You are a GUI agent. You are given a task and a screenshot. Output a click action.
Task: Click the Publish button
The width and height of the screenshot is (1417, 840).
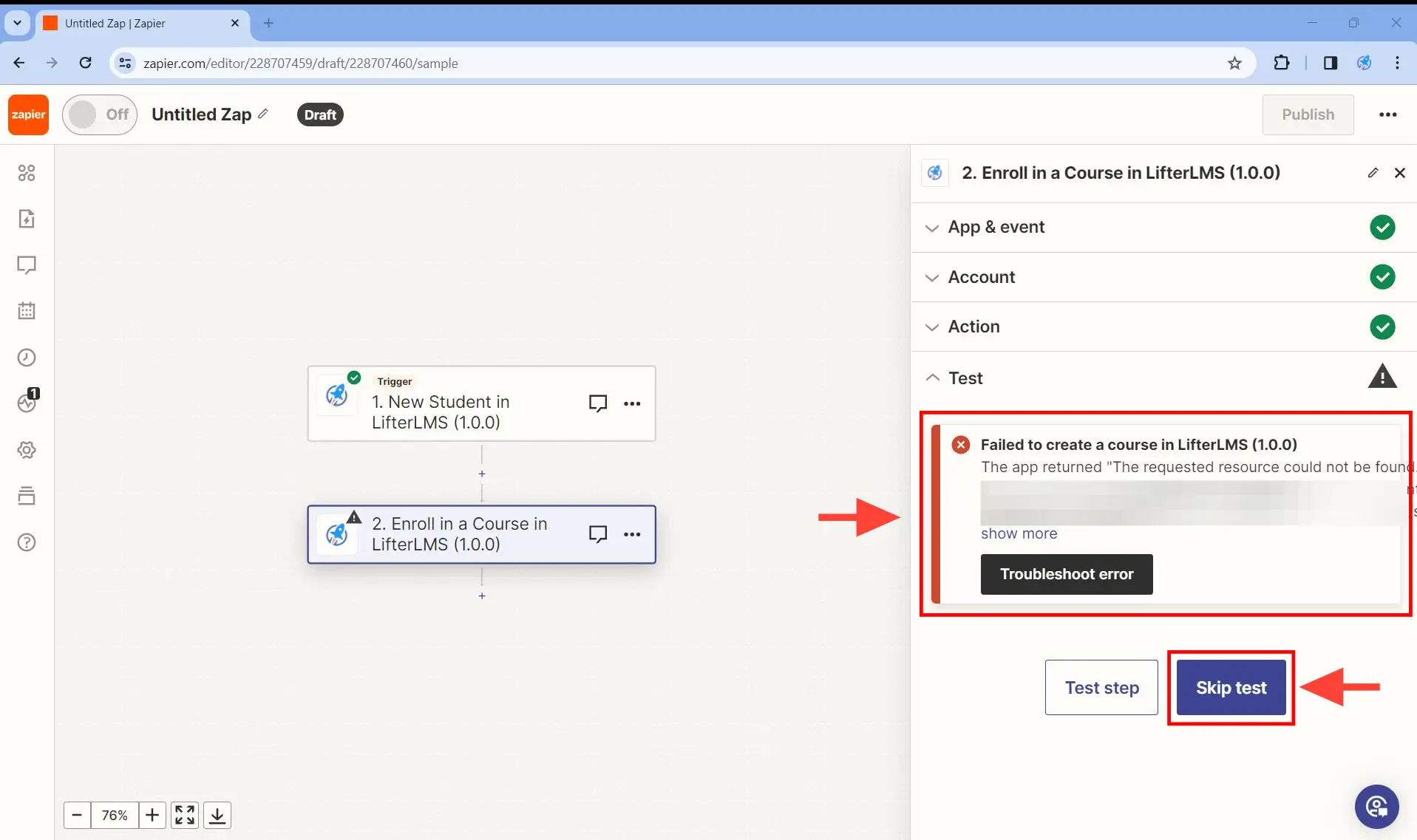click(1308, 115)
